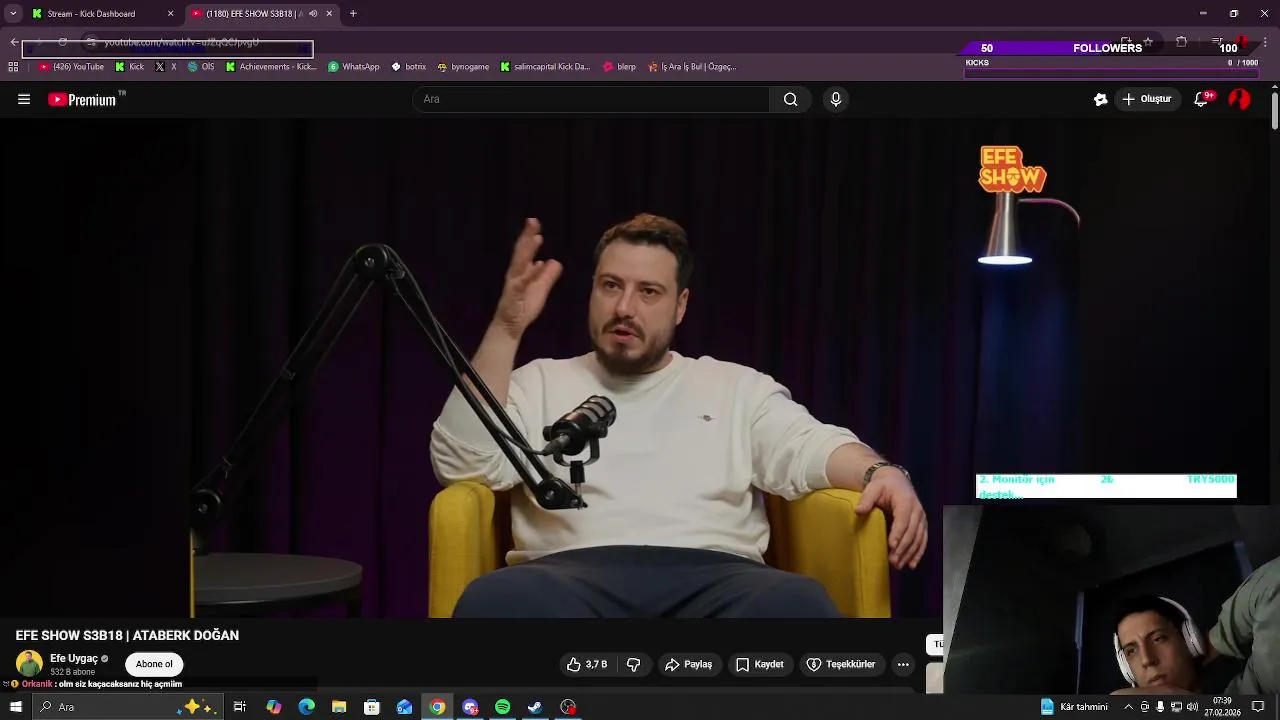Open the 'X' bookmark

tap(165, 67)
